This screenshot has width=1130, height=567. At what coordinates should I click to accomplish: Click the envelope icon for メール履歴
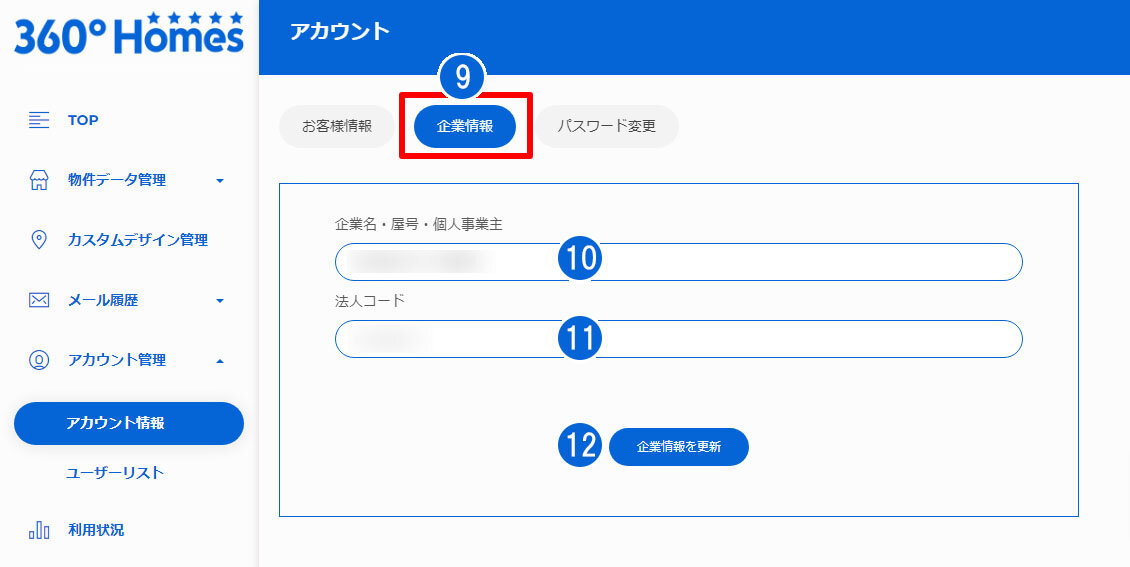39,300
